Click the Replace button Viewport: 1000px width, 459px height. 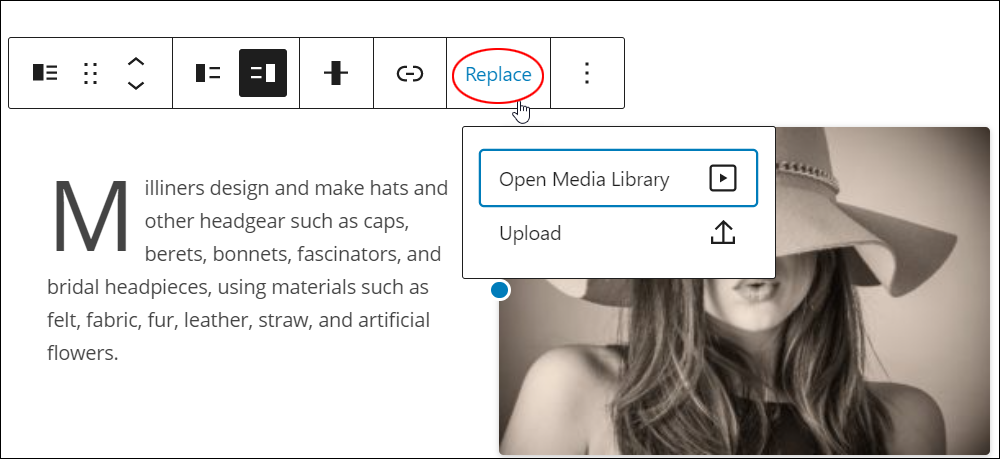click(498, 75)
